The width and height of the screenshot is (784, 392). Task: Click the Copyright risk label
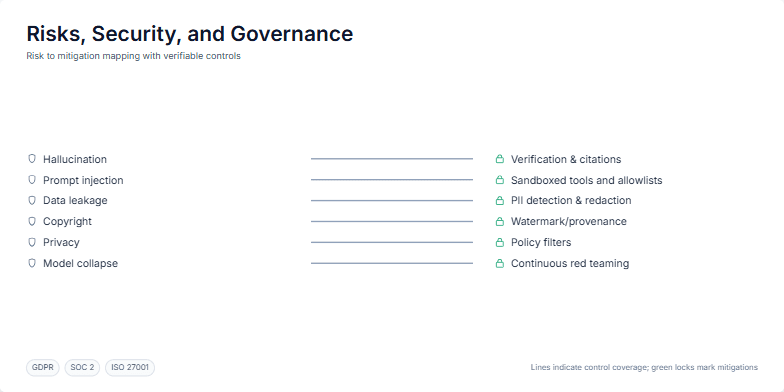coord(68,222)
